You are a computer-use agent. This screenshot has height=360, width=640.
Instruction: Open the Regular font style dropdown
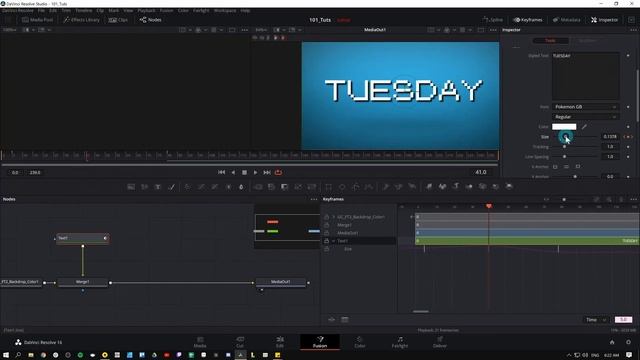coord(585,117)
